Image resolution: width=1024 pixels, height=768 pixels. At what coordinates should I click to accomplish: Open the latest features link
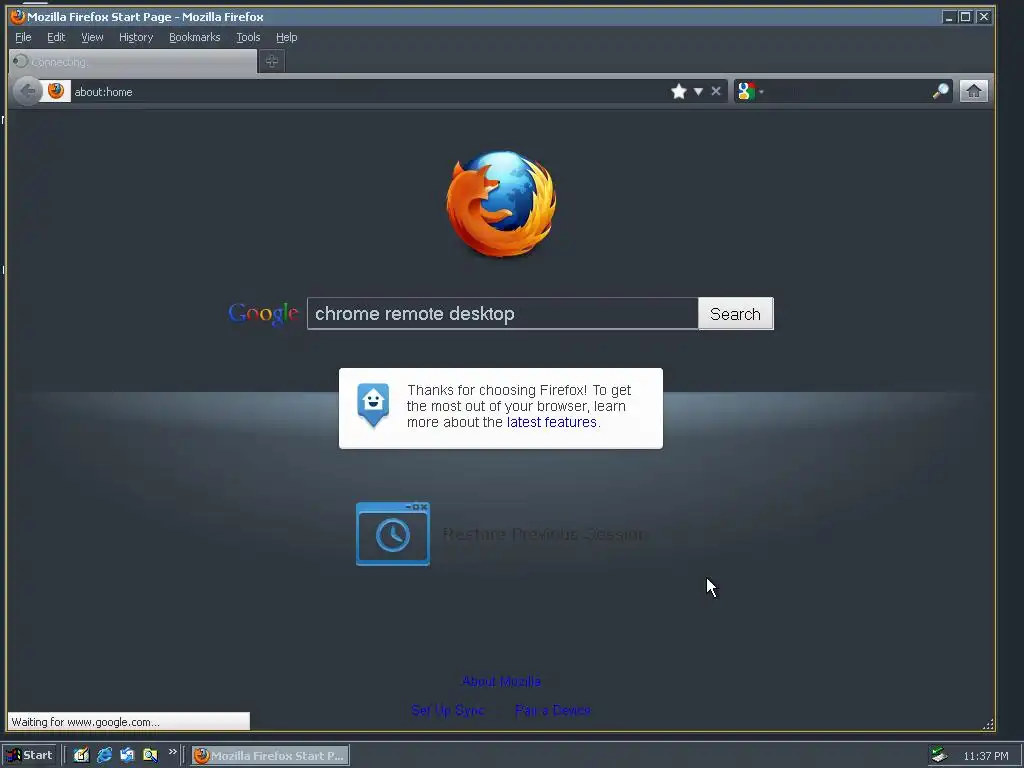[551, 422]
